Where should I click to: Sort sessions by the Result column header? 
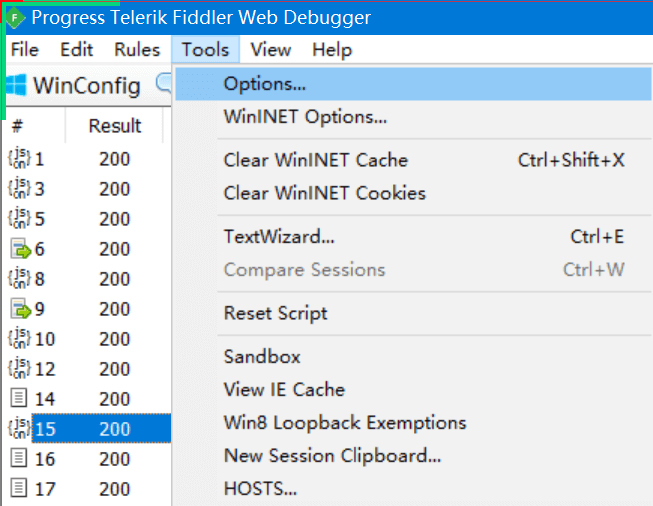(x=115, y=126)
